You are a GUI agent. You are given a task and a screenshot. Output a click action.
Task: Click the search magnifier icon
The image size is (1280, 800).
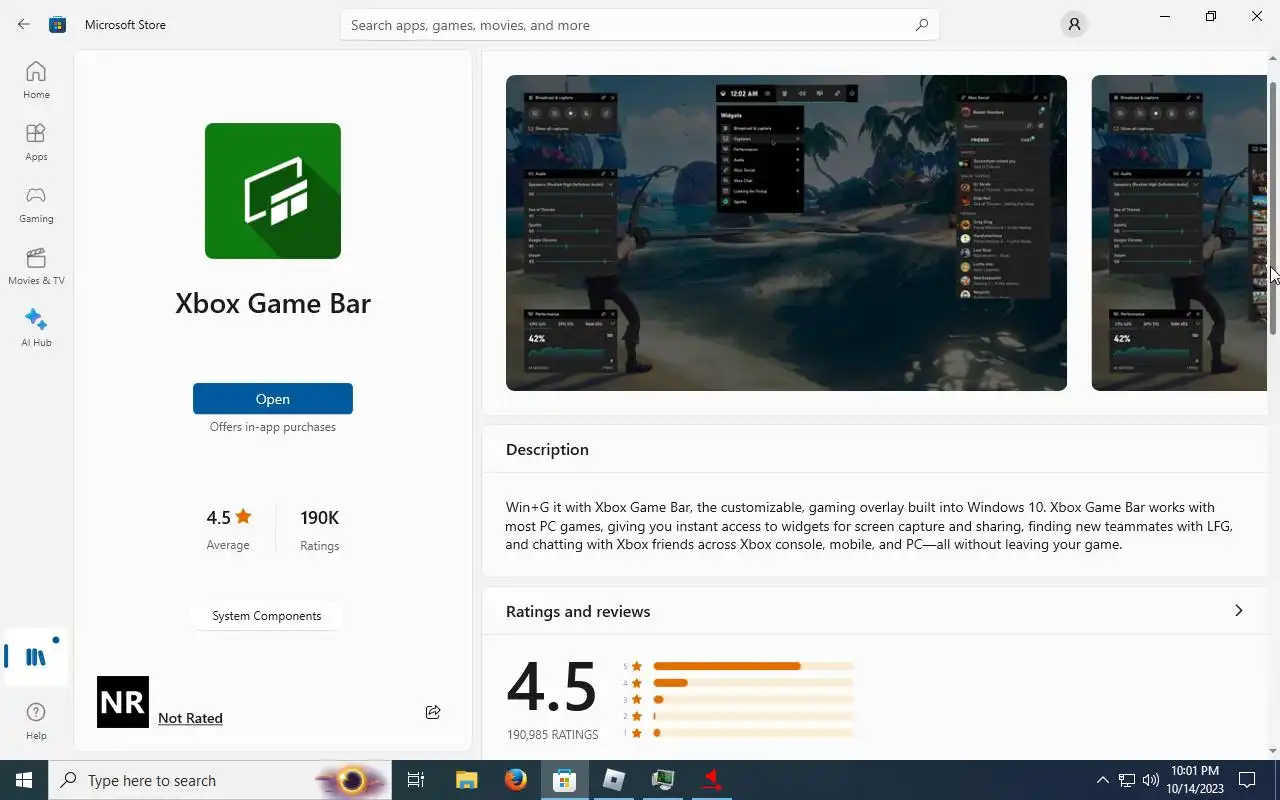[922, 25]
